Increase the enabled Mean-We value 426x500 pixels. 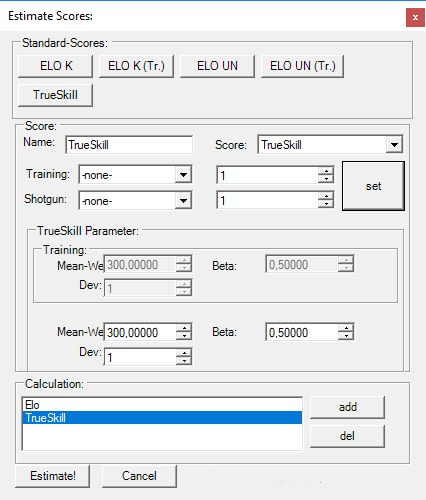pos(184,328)
